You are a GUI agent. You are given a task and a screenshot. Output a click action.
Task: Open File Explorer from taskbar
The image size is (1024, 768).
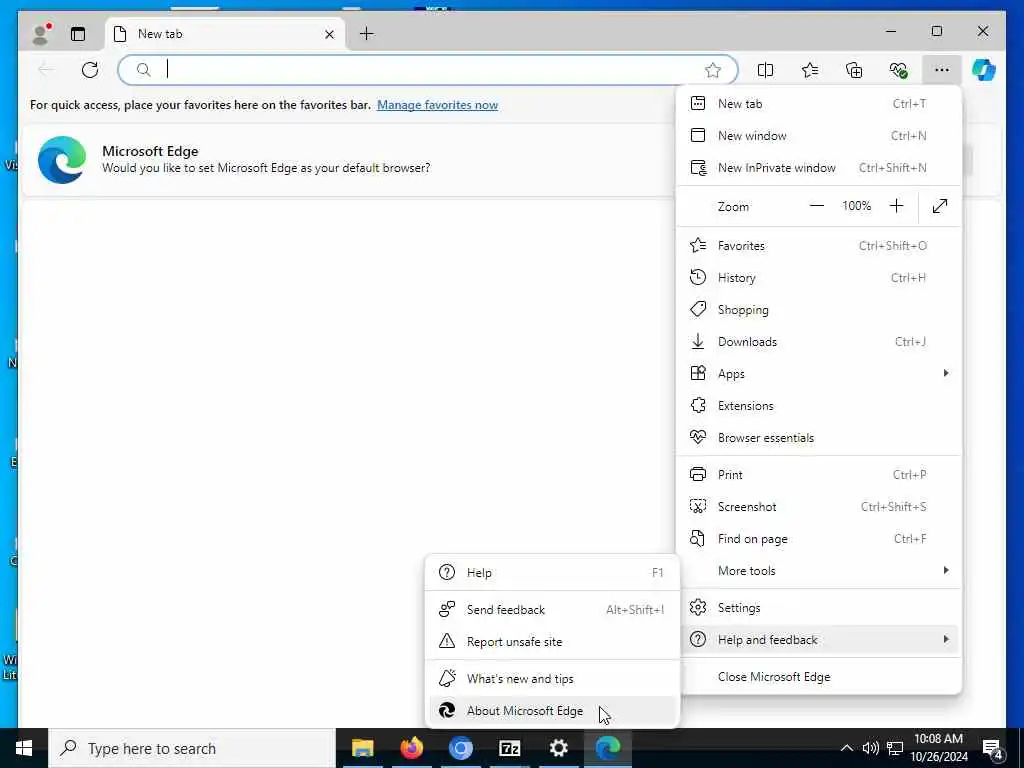[x=362, y=748]
